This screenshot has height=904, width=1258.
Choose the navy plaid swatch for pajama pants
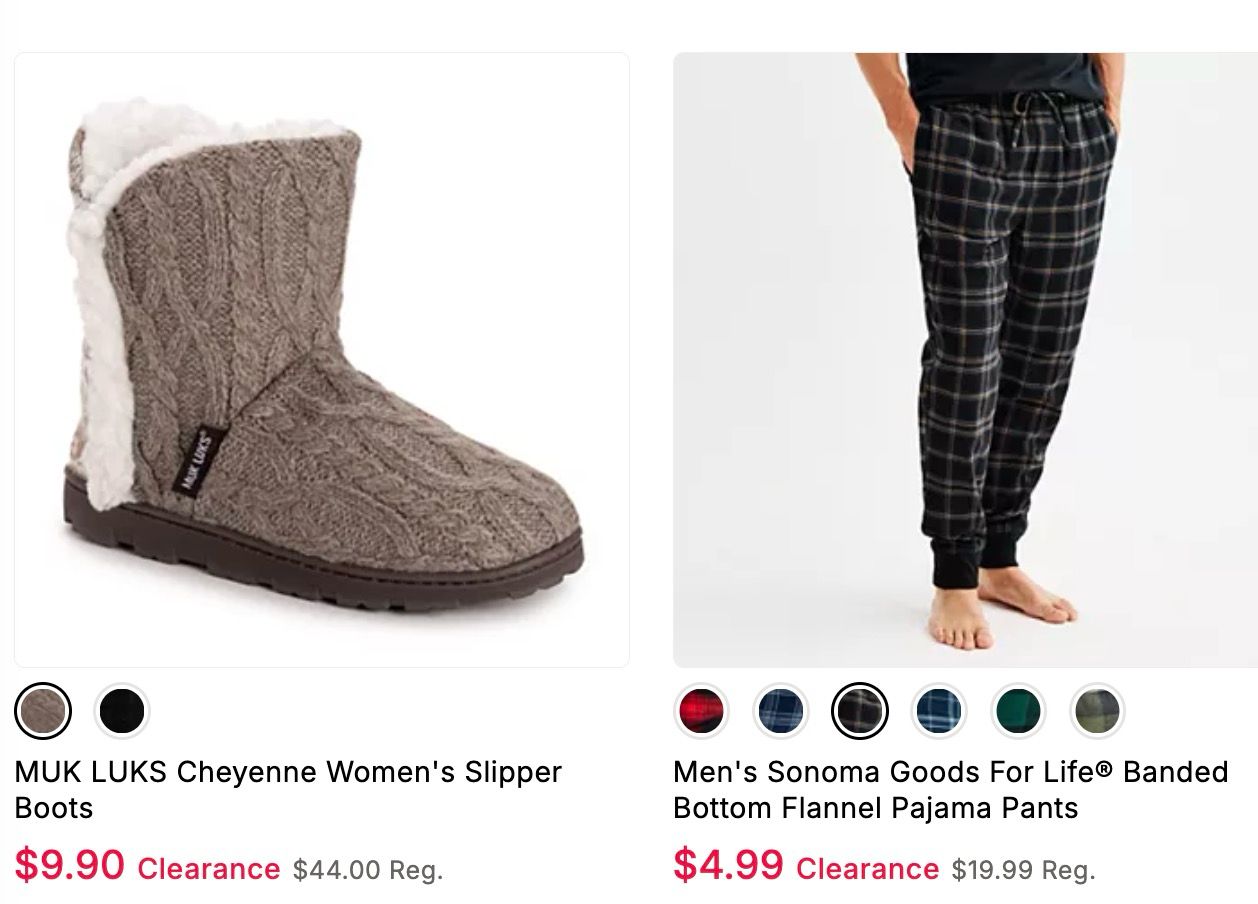point(781,712)
